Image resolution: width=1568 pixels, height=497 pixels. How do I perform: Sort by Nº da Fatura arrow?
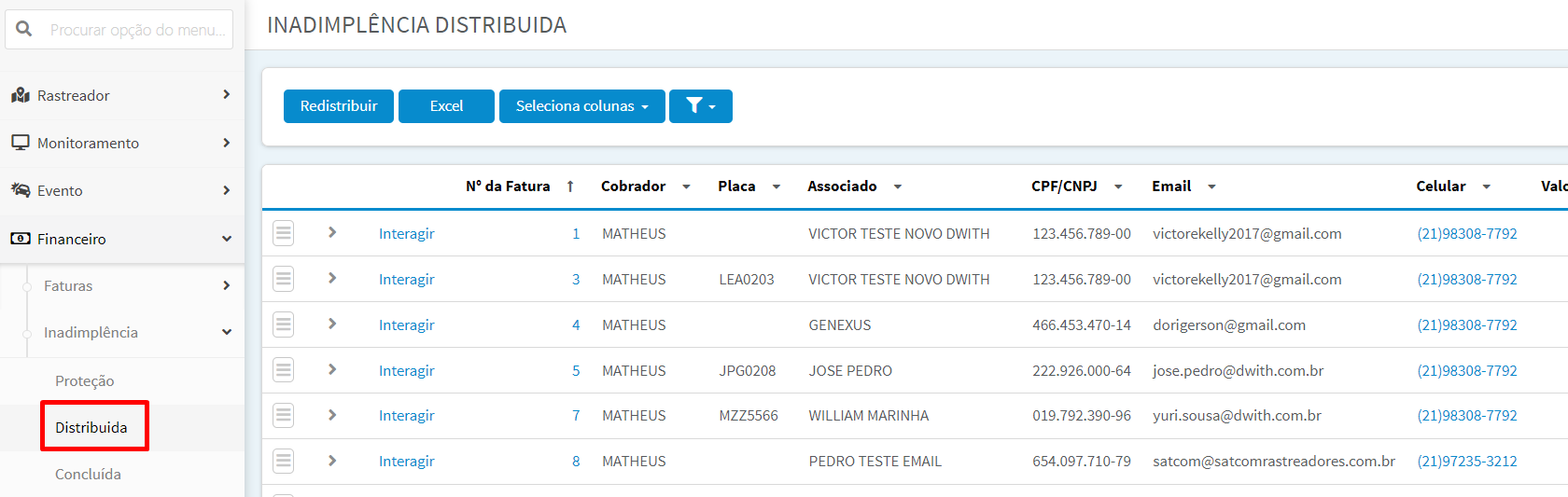[x=570, y=186]
